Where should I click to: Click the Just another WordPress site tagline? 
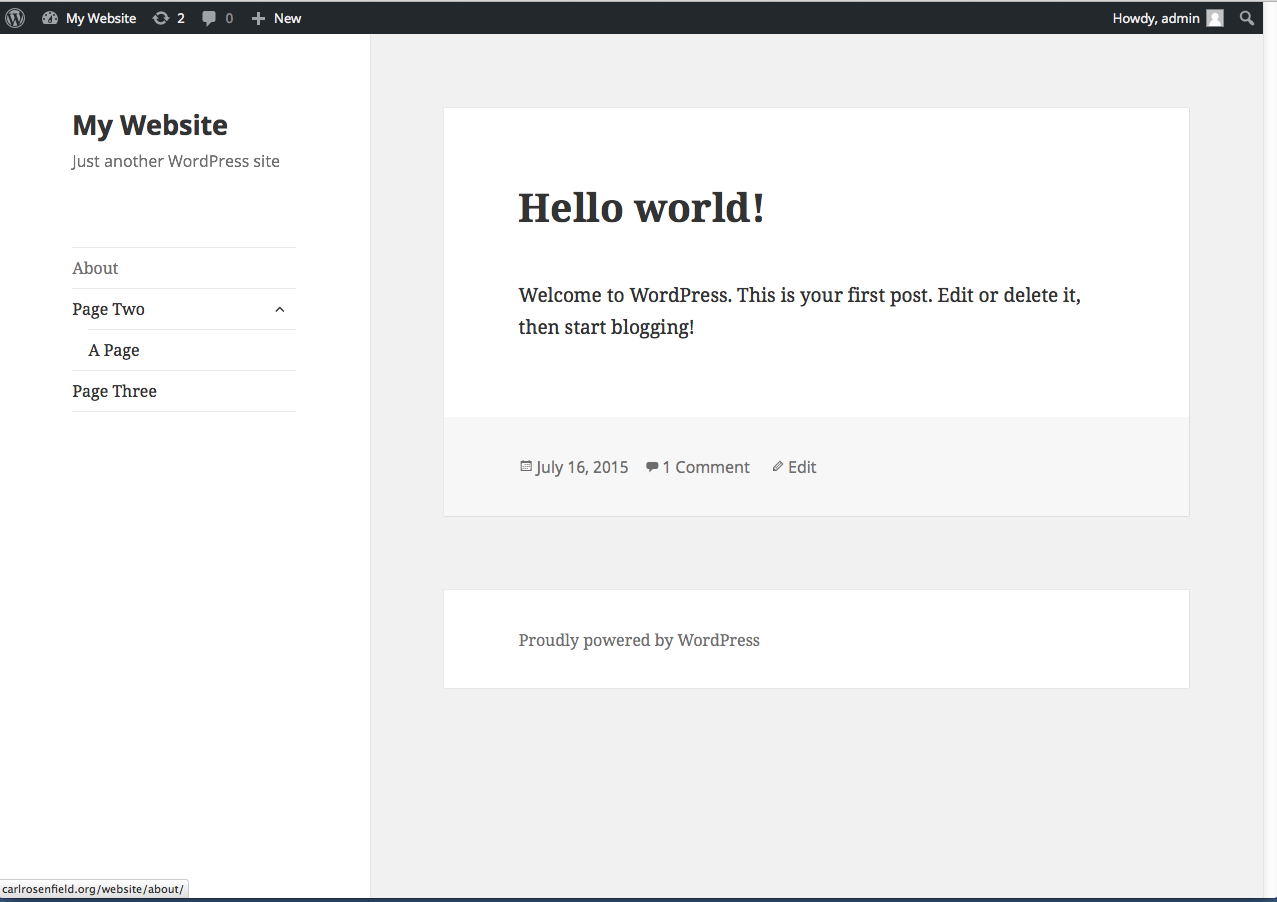[x=176, y=161]
